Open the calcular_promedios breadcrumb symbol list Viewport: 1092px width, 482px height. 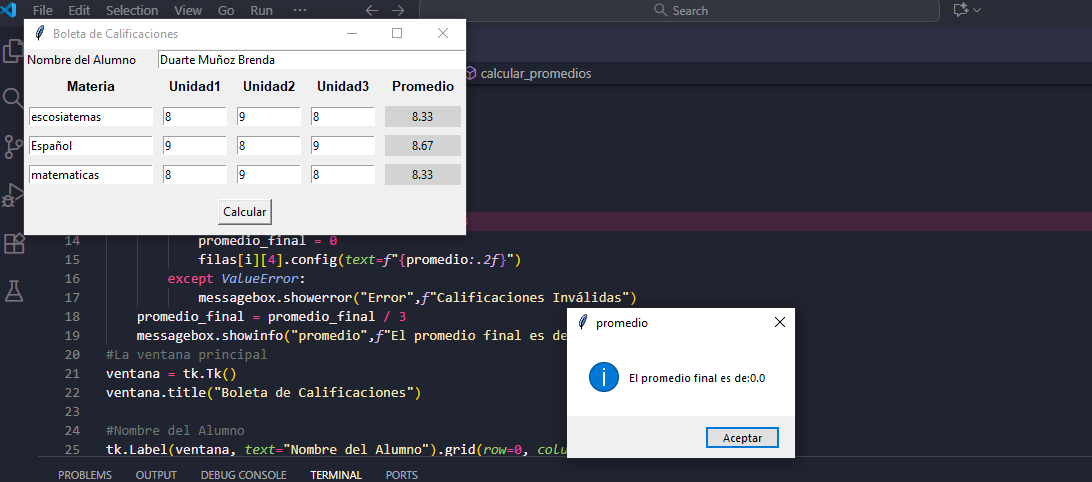(x=535, y=74)
